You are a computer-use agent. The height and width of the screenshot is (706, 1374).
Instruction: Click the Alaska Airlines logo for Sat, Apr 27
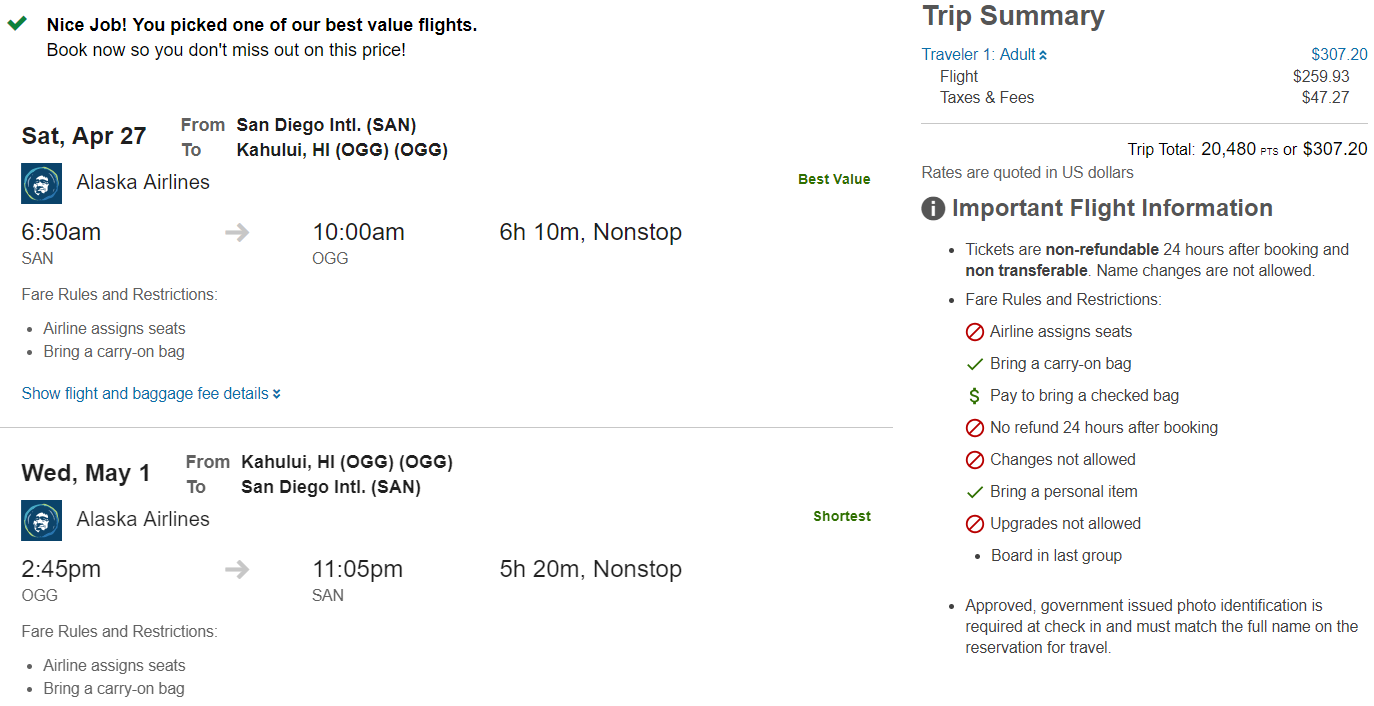coord(41,183)
